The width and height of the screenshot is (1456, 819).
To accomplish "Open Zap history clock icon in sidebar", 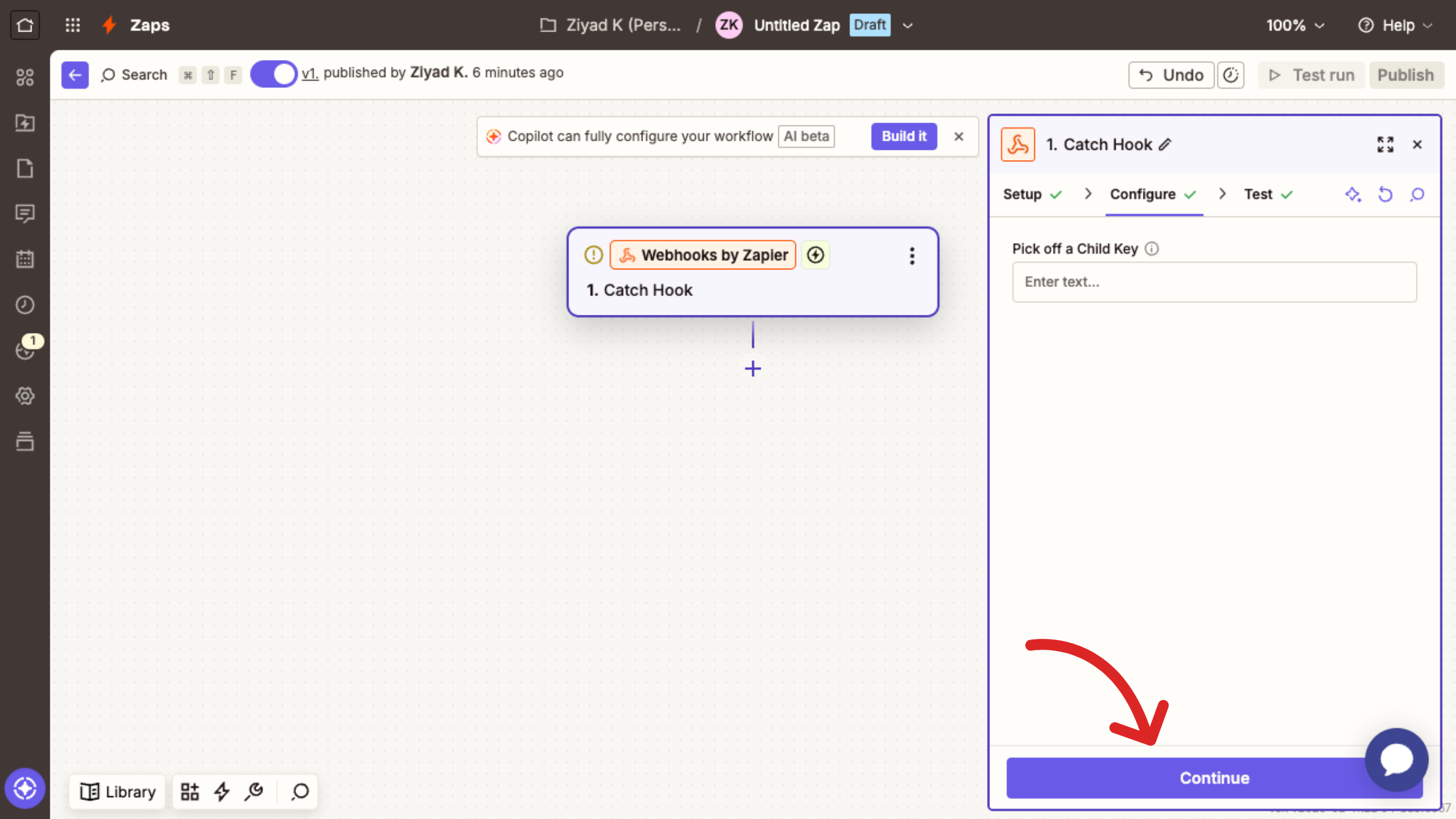I will pos(25,305).
